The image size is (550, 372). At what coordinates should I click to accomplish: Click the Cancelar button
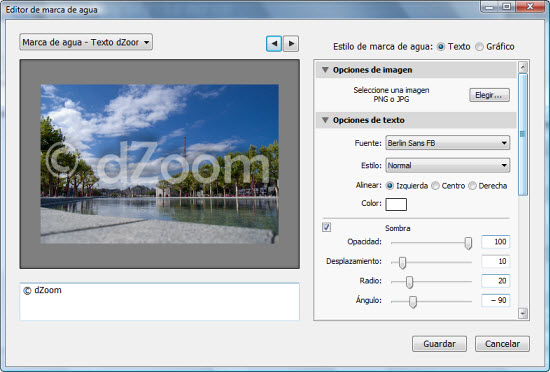point(502,344)
